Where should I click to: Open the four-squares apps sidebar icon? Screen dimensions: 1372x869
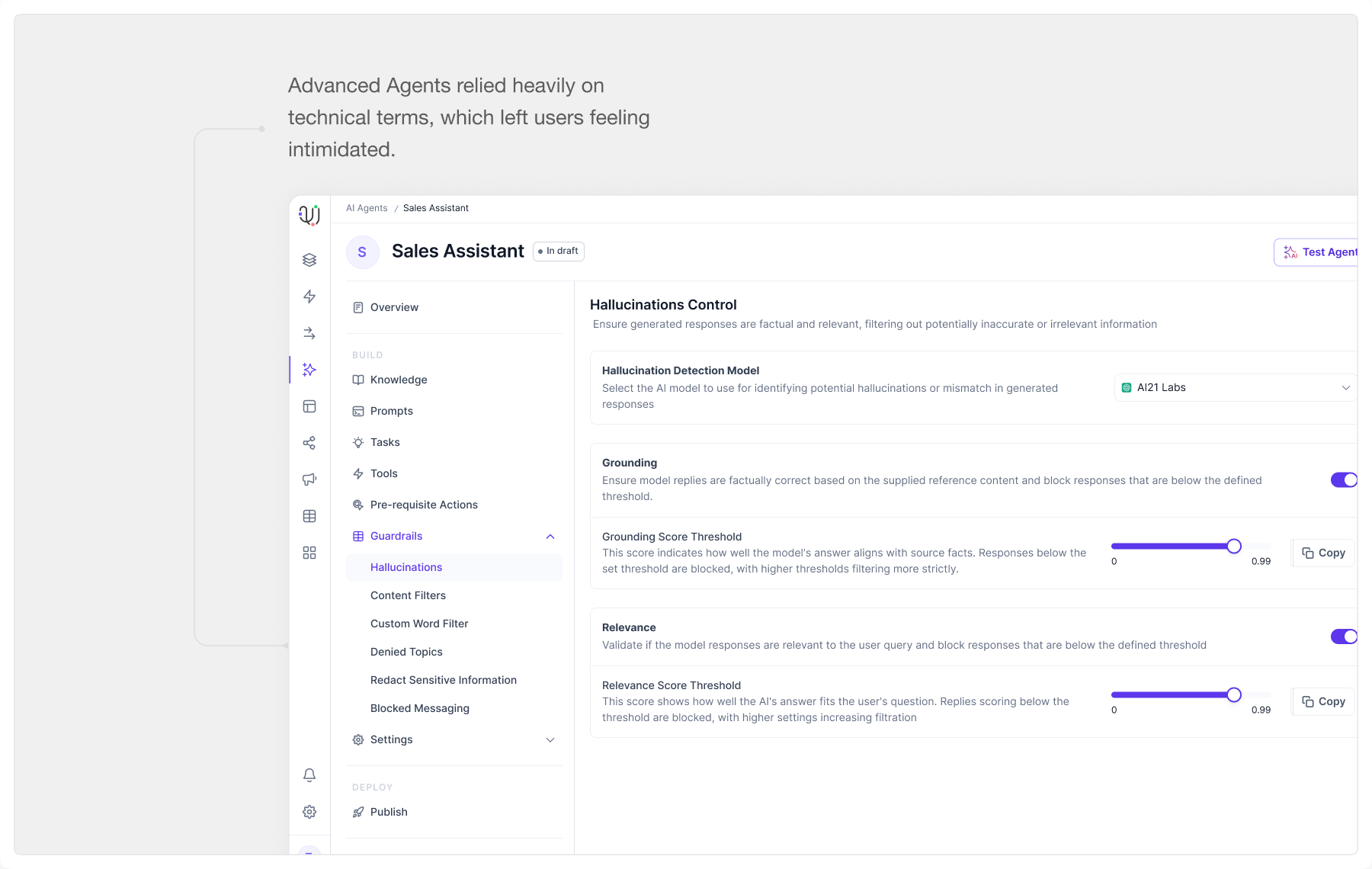(309, 553)
